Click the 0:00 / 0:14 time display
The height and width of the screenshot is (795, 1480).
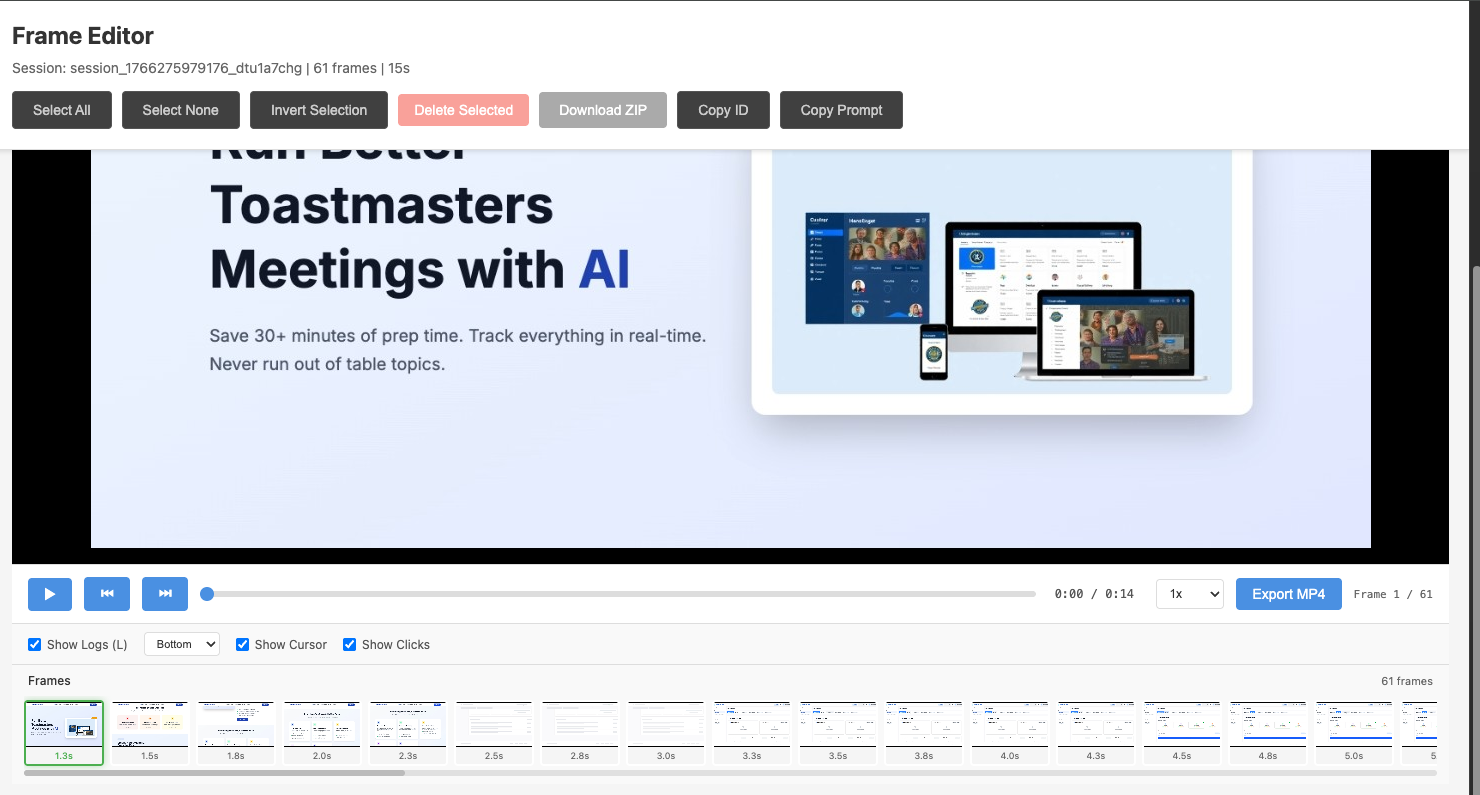tap(1094, 594)
